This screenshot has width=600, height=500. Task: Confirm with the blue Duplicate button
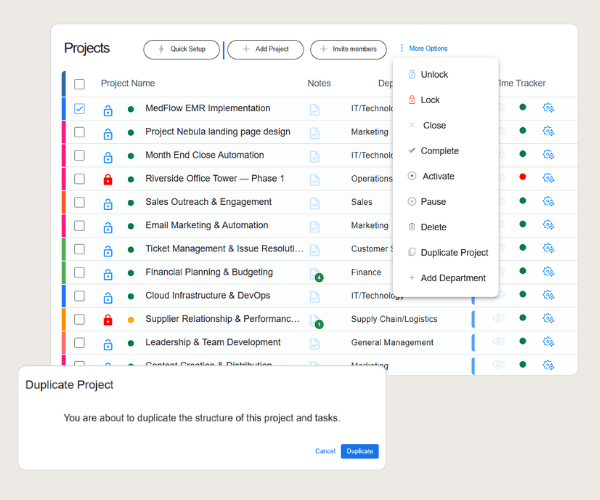click(x=360, y=451)
